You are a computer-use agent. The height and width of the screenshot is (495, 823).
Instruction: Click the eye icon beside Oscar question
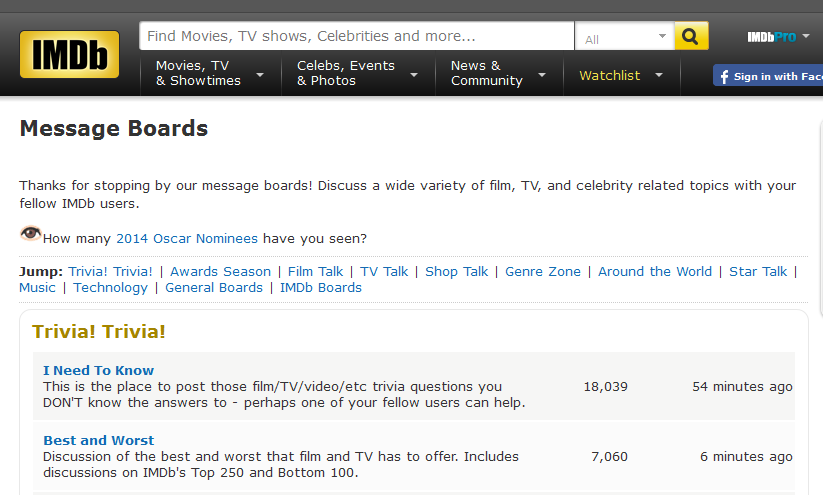coord(31,234)
